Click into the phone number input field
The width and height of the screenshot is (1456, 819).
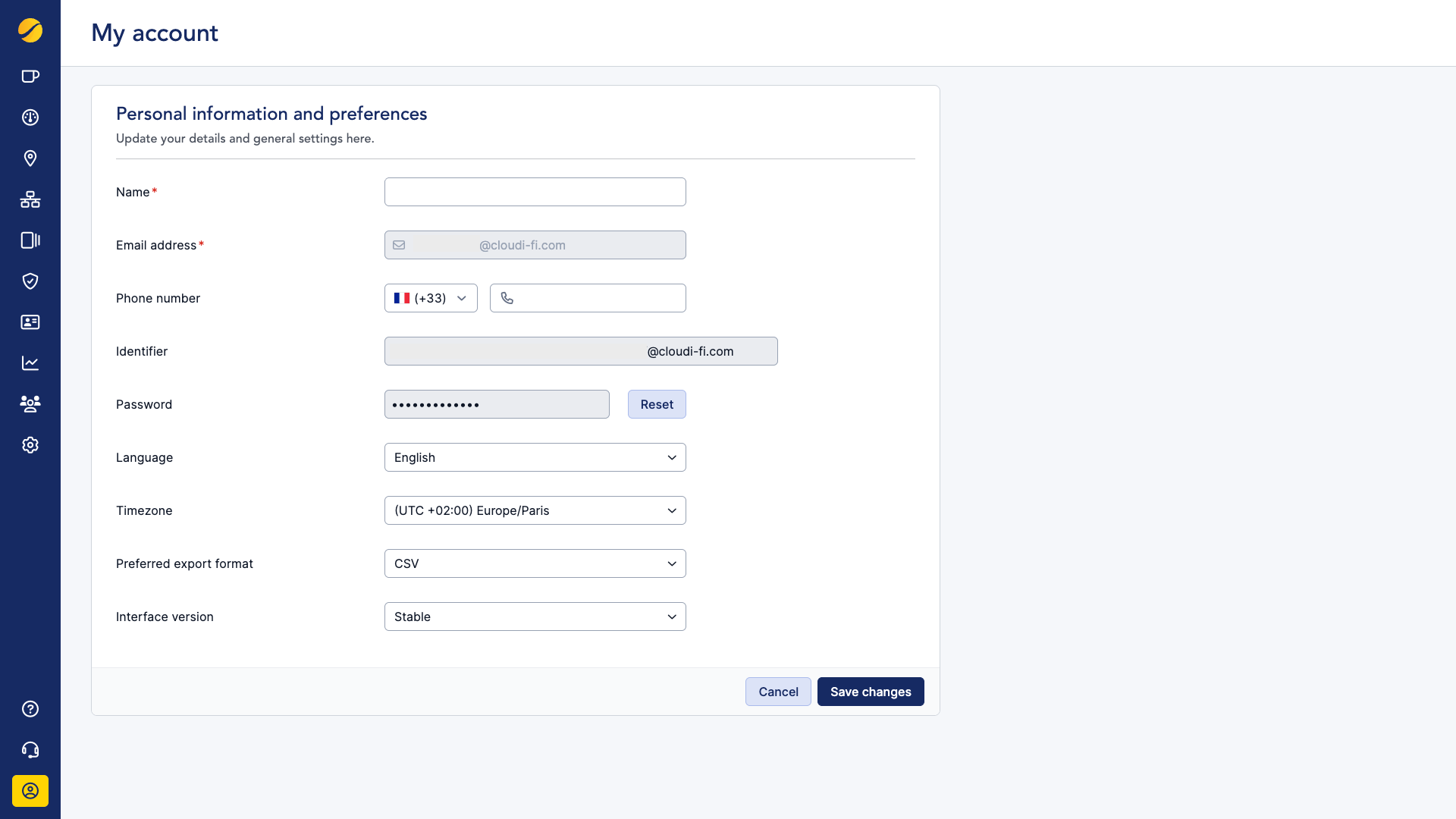pyautogui.click(x=588, y=298)
